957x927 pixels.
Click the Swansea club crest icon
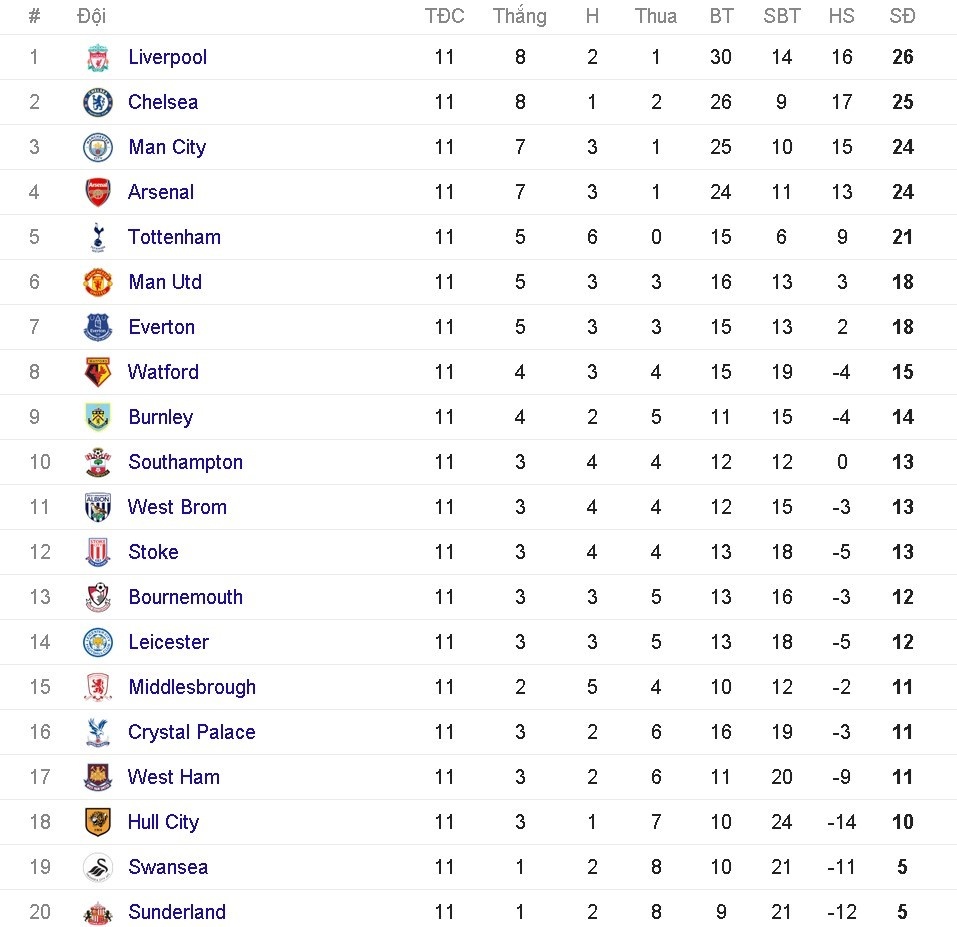[x=97, y=867]
